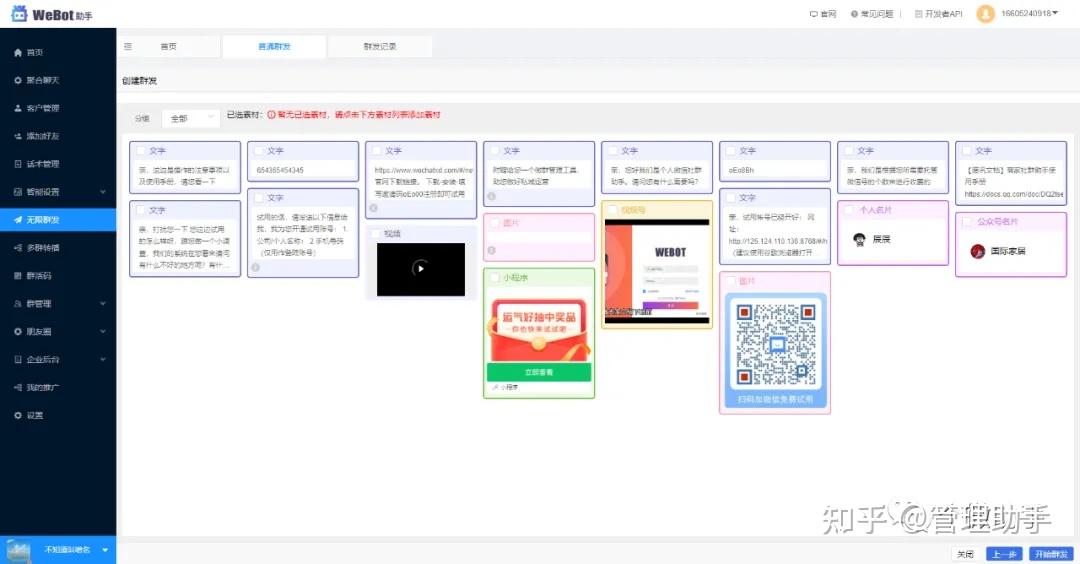Open the 16605240918 account dropdown
This screenshot has width=1080, height=564.
1029,14
